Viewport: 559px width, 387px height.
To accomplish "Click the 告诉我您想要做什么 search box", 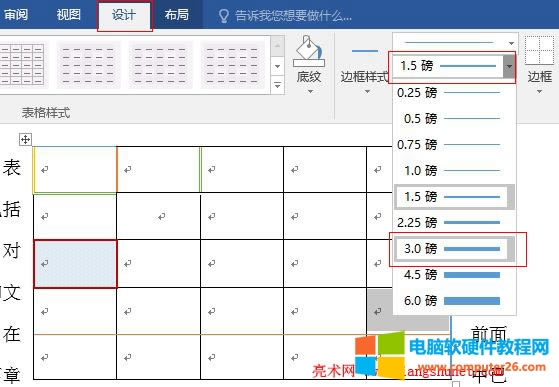I will pyautogui.click(x=293, y=16).
